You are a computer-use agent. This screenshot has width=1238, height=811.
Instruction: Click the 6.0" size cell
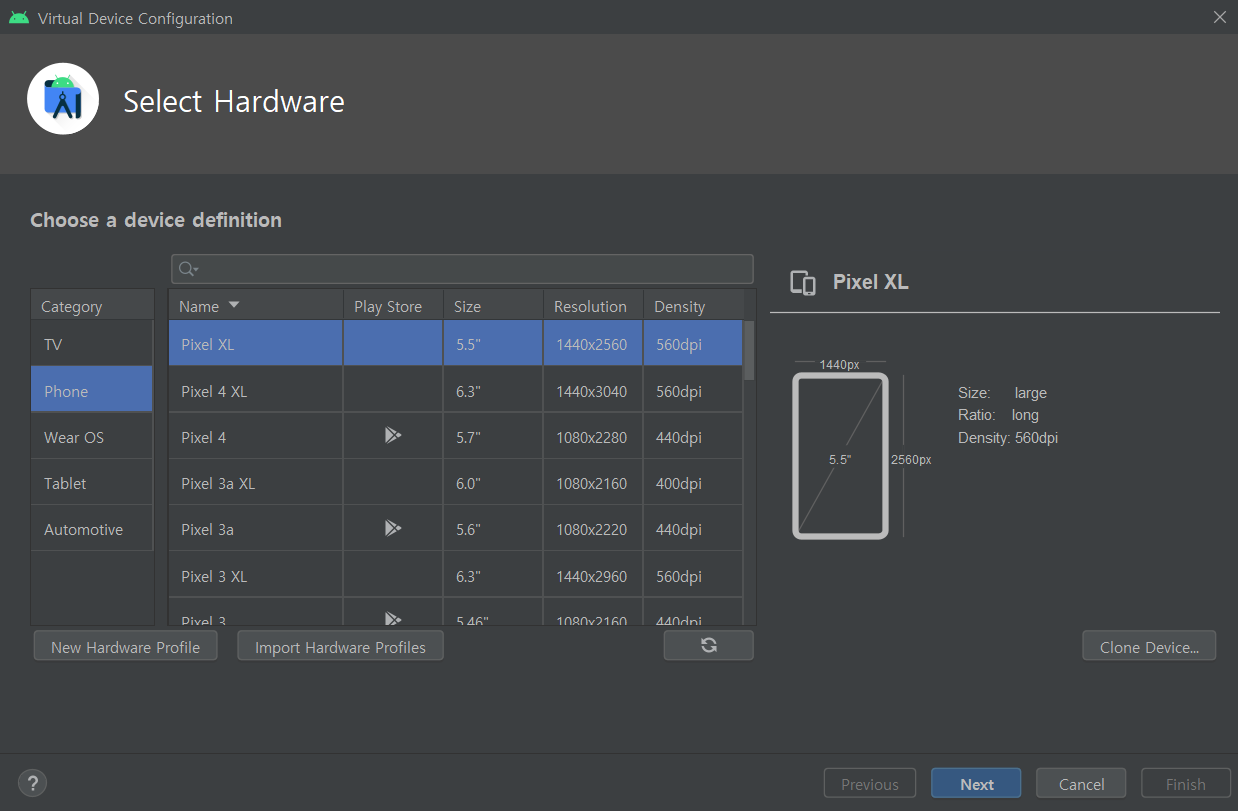(493, 483)
